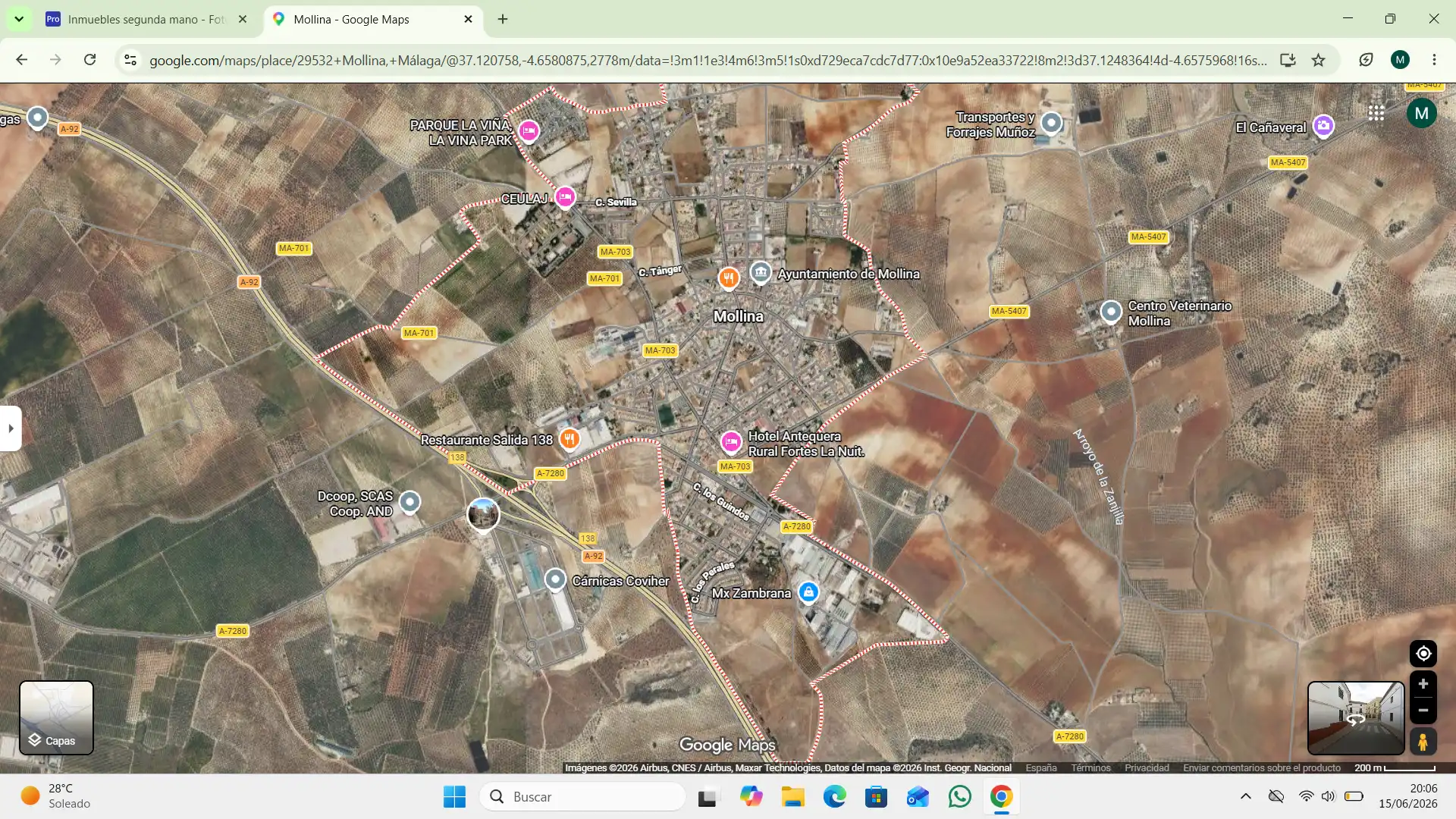Click the taskbar Buscar search box
Viewport: 1456px width, 819px height.
pyautogui.click(x=582, y=797)
